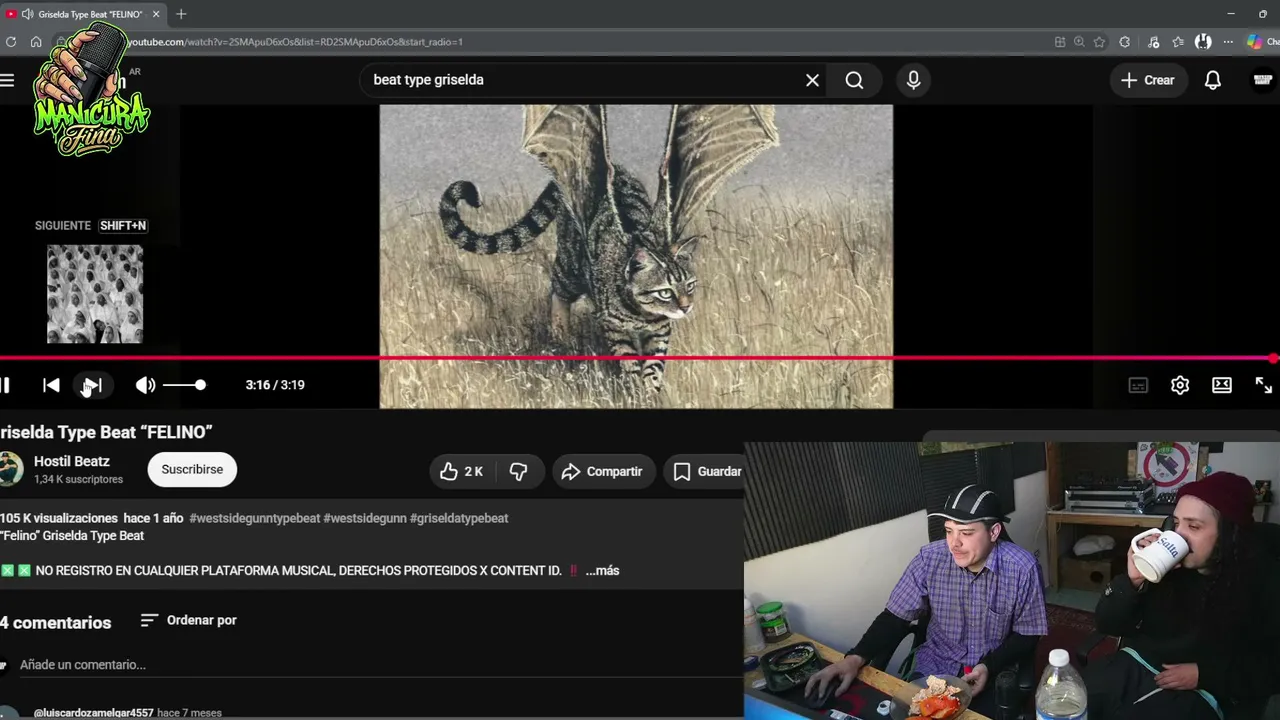Mute the tab via its speaker icon

click(27, 14)
